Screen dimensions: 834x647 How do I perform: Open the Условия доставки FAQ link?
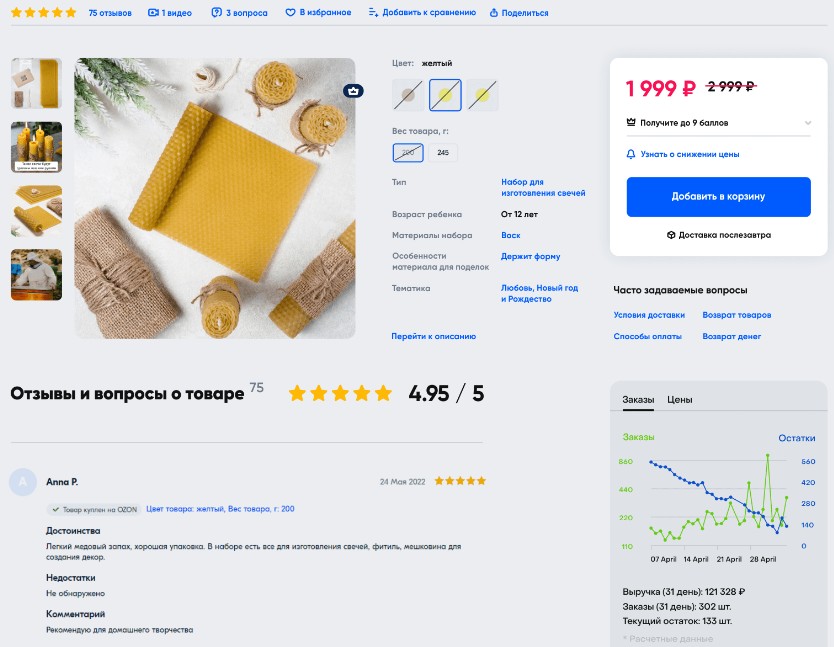click(x=649, y=315)
